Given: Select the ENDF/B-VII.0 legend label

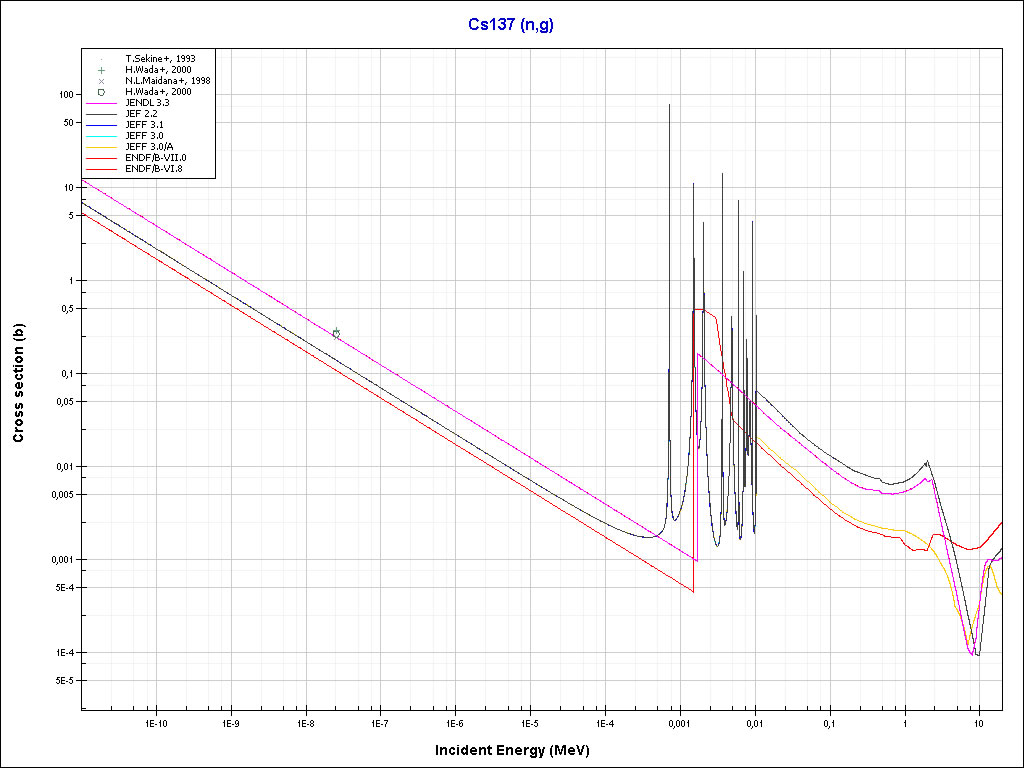Looking at the screenshot, I should point(156,157).
